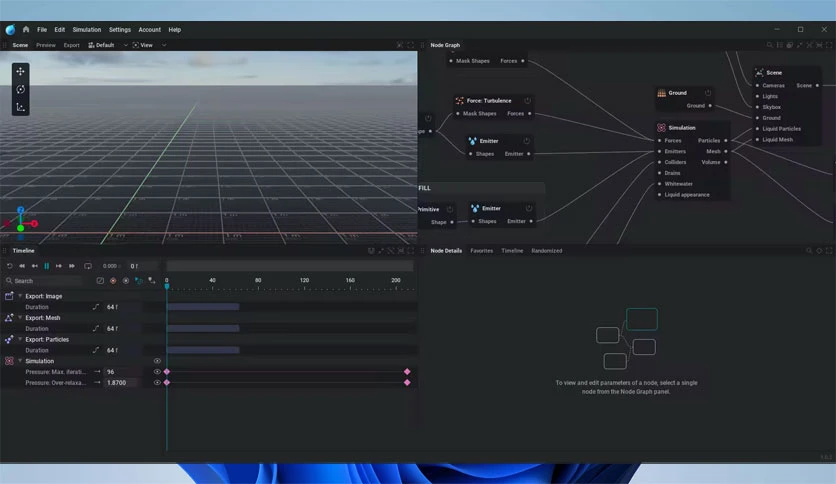836x484 pixels.
Task: Toggle power on upper Emitter node
Action: coord(526,141)
